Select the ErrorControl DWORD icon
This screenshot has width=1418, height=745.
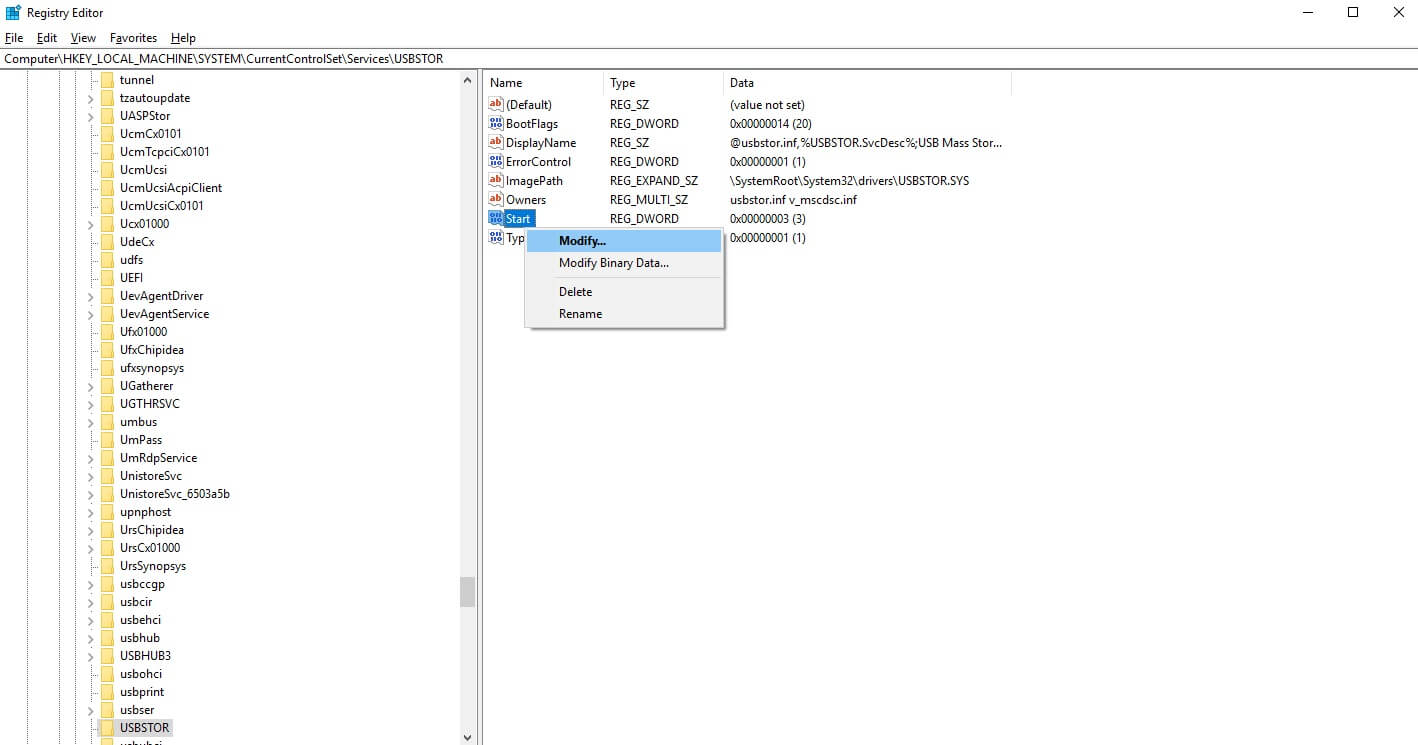pyautogui.click(x=496, y=161)
